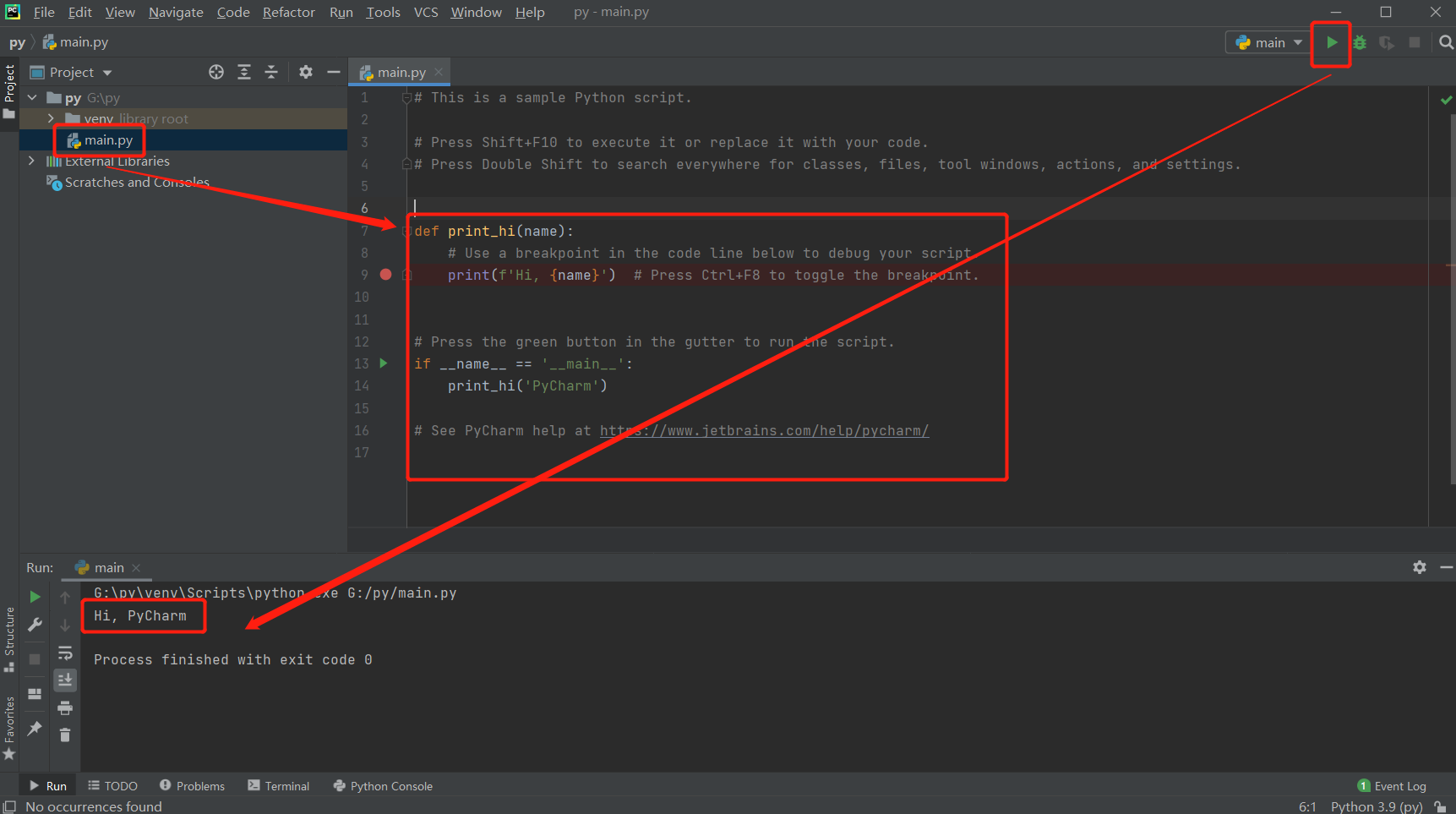This screenshot has width=1456, height=814.
Task: Rerun main in Run tool window
Action: point(35,597)
